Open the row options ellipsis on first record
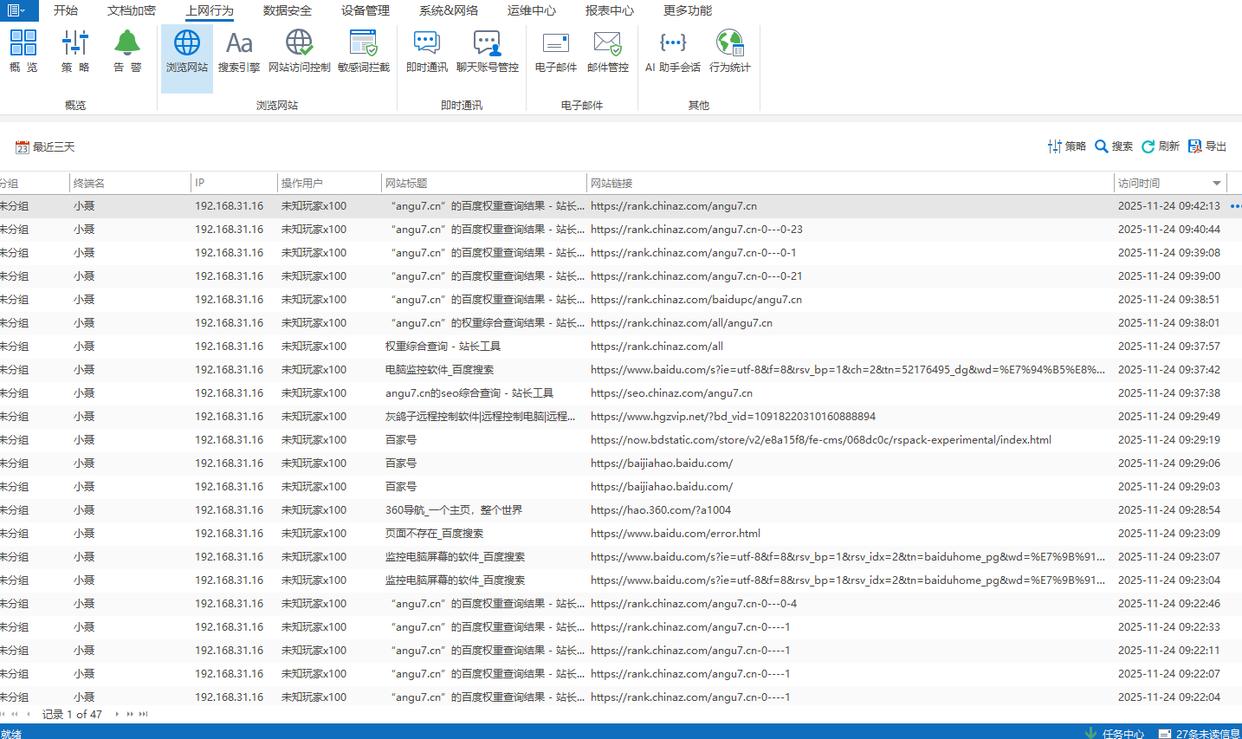The height and width of the screenshot is (739, 1242). [1234, 206]
